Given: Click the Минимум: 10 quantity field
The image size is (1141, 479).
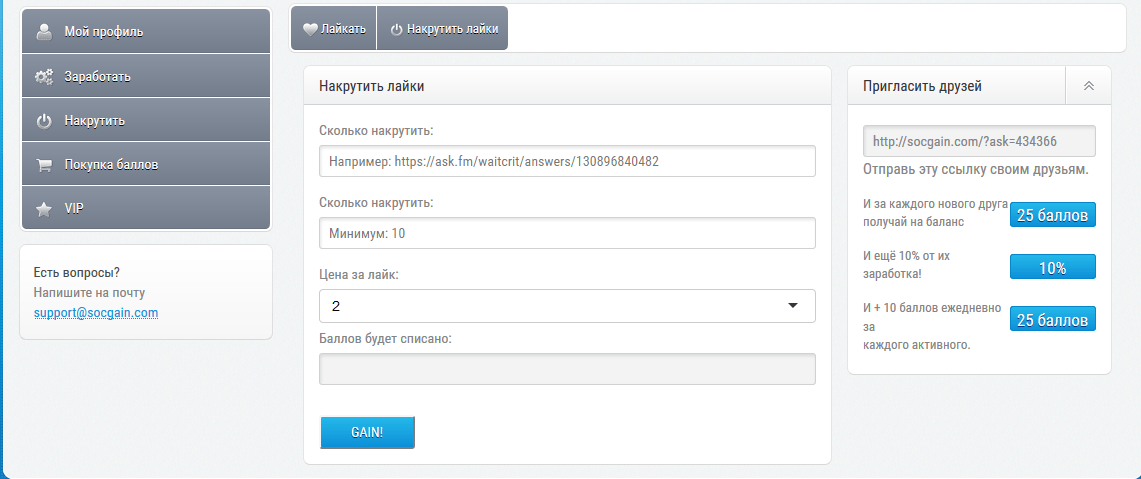Looking at the screenshot, I should coord(567,233).
